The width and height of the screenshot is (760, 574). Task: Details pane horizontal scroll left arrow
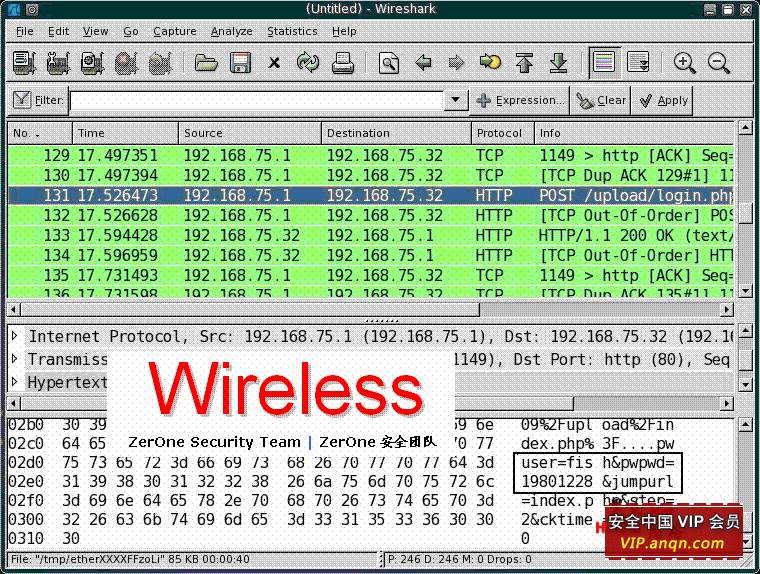click(14, 403)
